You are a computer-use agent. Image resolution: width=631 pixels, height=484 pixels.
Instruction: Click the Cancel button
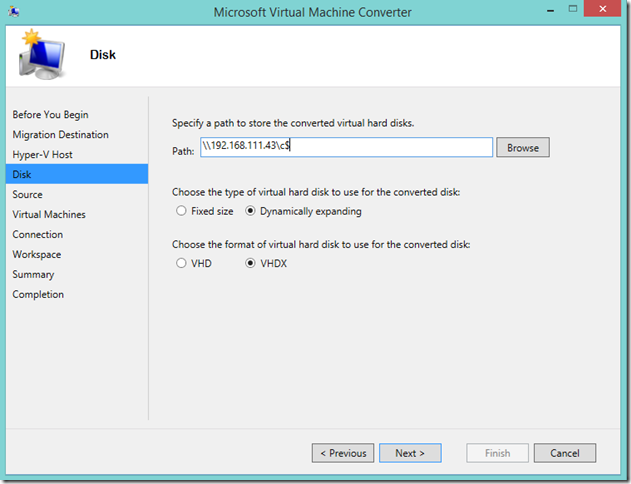coord(565,453)
